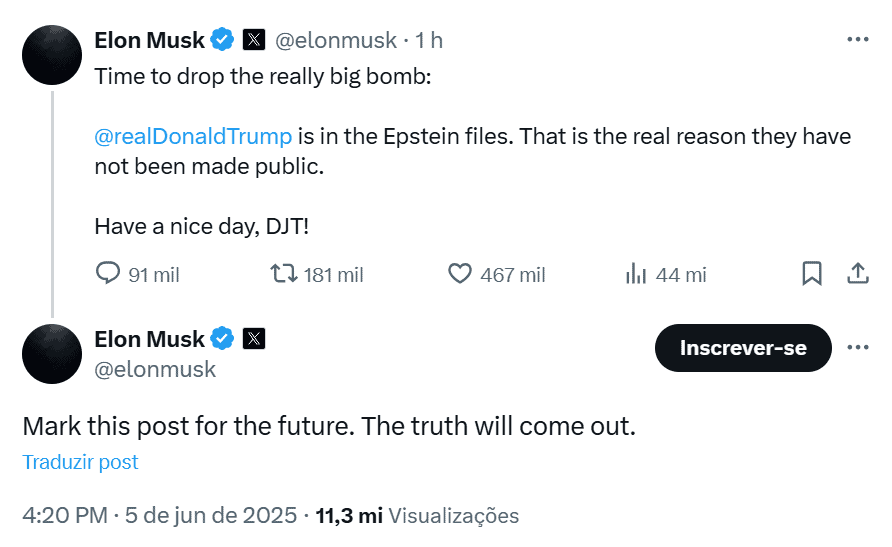View analytics showing 44 mi views
This screenshot has width=892, height=547.
pos(666,274)
